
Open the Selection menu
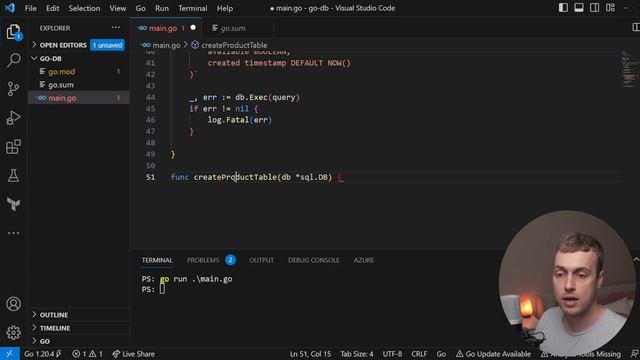(x=84, y=8)
